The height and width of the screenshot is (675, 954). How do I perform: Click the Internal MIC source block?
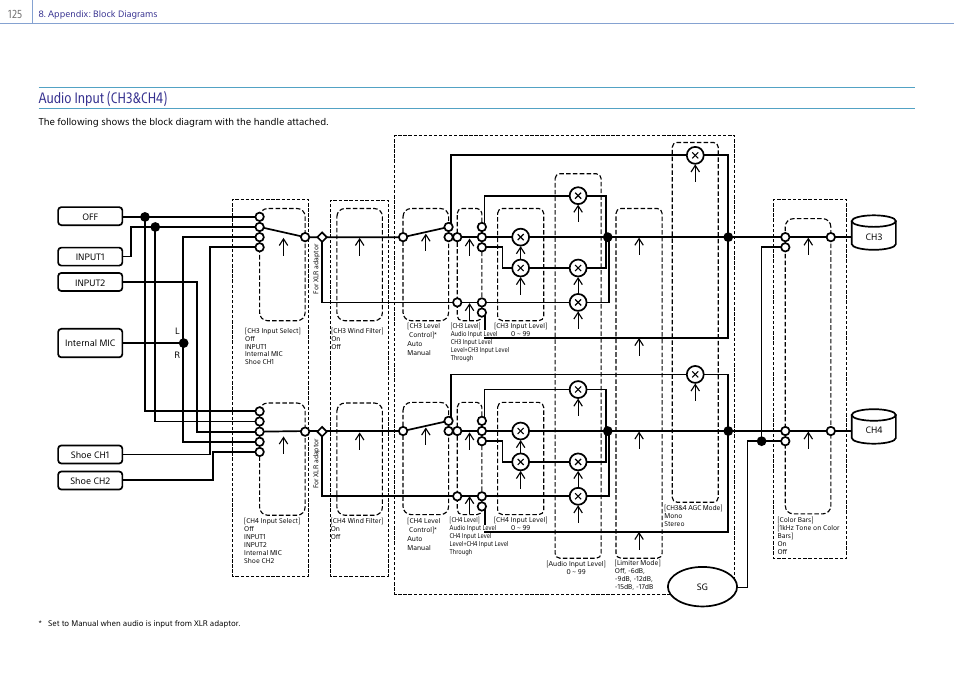[90, 343]
